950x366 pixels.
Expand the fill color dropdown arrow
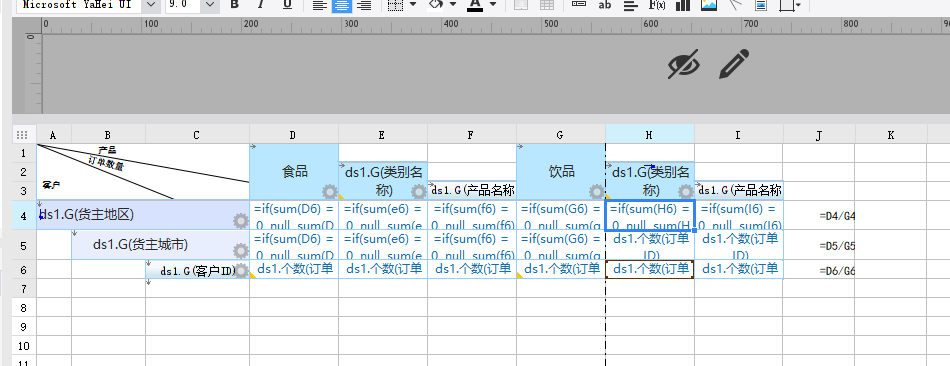click(453, 4)
